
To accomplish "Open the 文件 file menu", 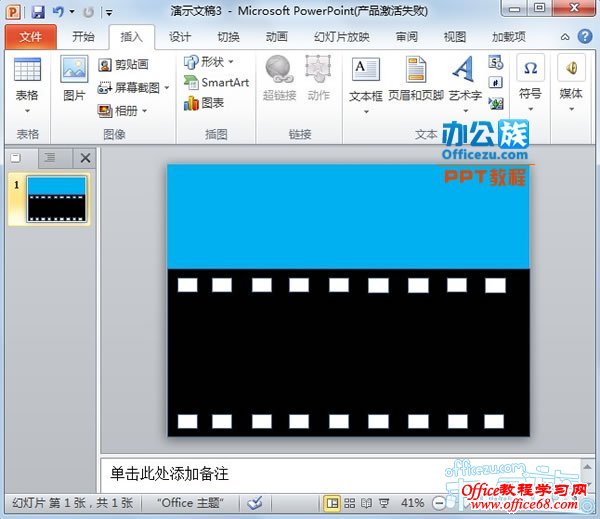I will tap(31, 37).
